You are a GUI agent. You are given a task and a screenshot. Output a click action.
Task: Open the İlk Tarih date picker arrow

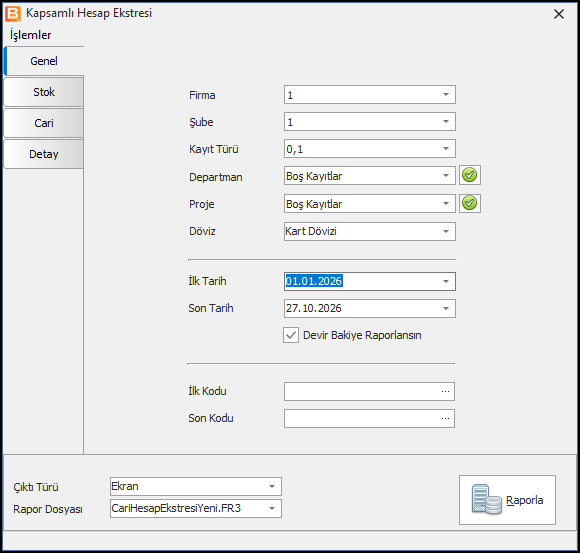[x=446, y=281]
